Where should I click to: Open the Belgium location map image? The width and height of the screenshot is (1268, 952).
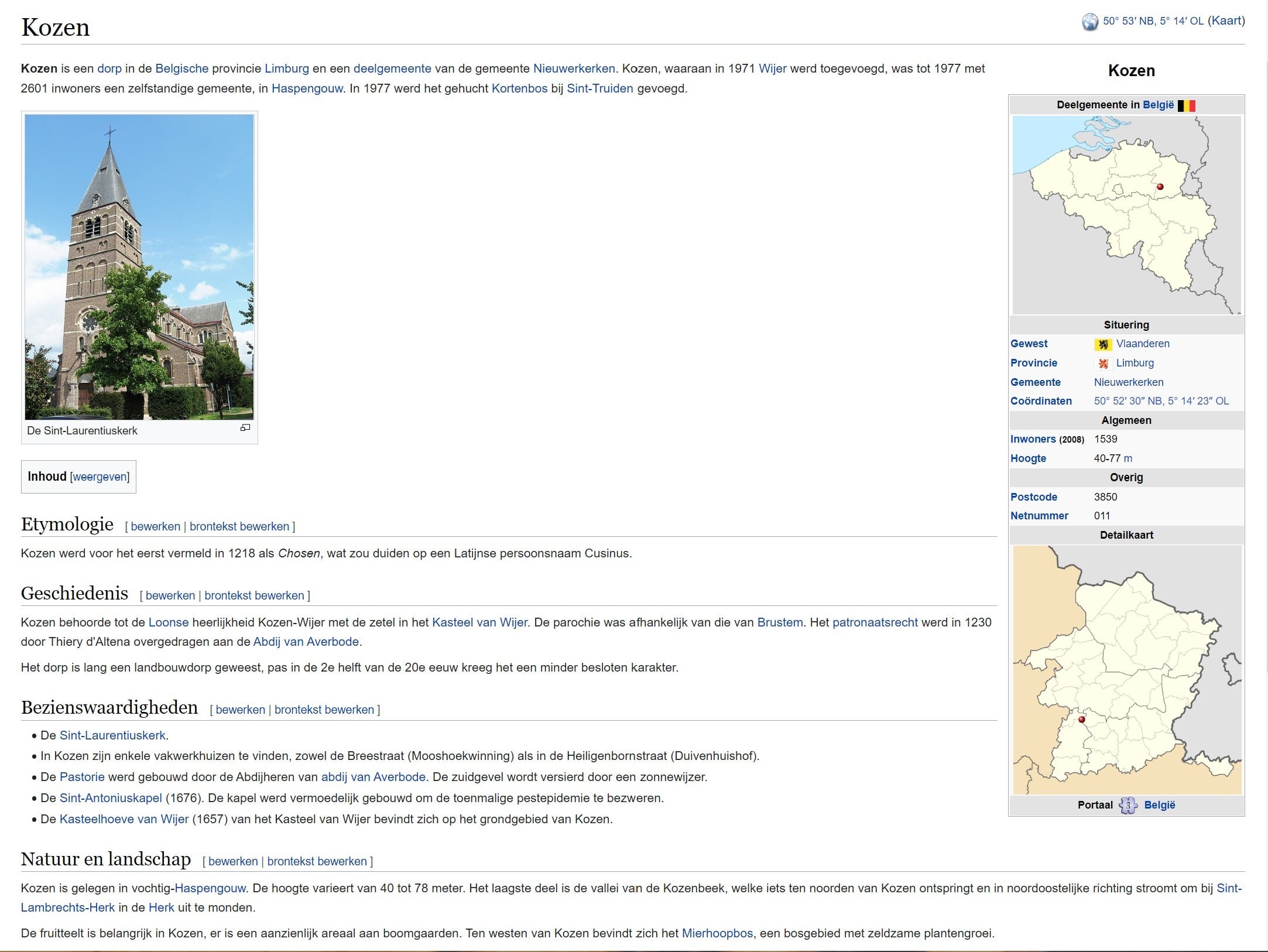click(x=1126, y=215)
